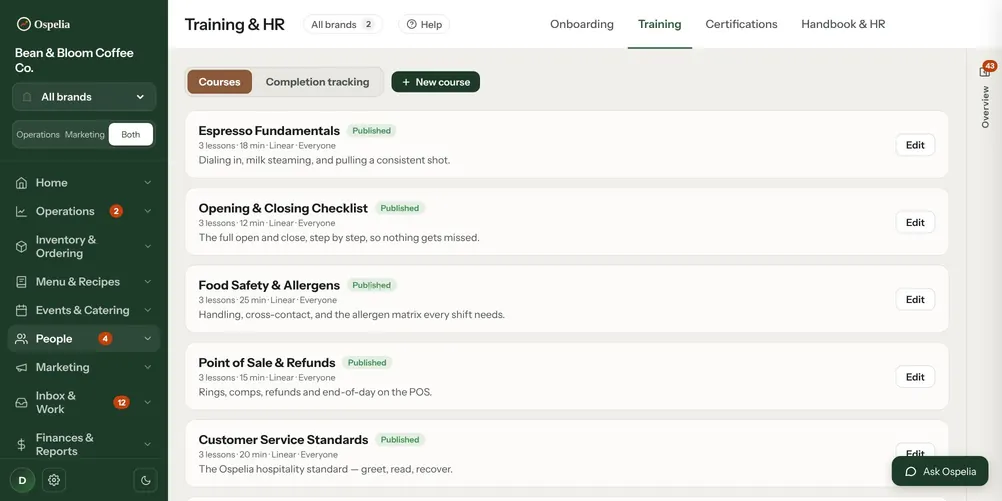Viewport: 1002px width, 501px height.
Task: Expand the Menu & Recipes chevron
Action: tap(148, 282)
